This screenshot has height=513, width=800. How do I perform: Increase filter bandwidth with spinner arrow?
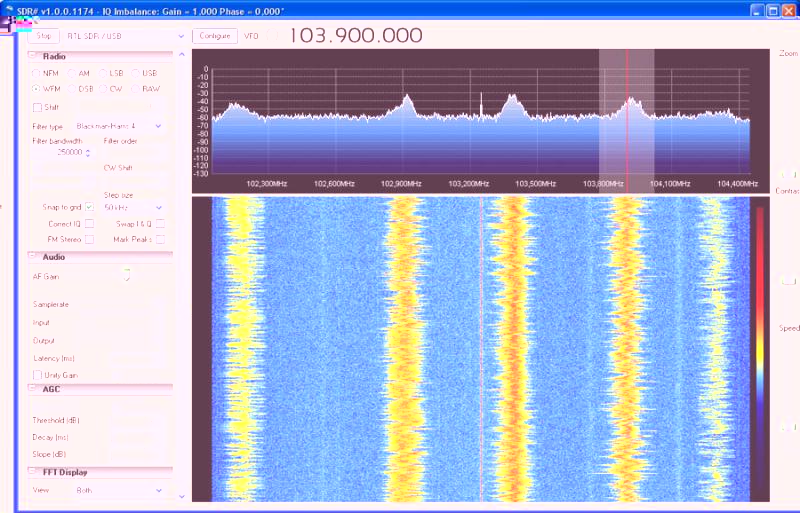[x=87, y=150]
